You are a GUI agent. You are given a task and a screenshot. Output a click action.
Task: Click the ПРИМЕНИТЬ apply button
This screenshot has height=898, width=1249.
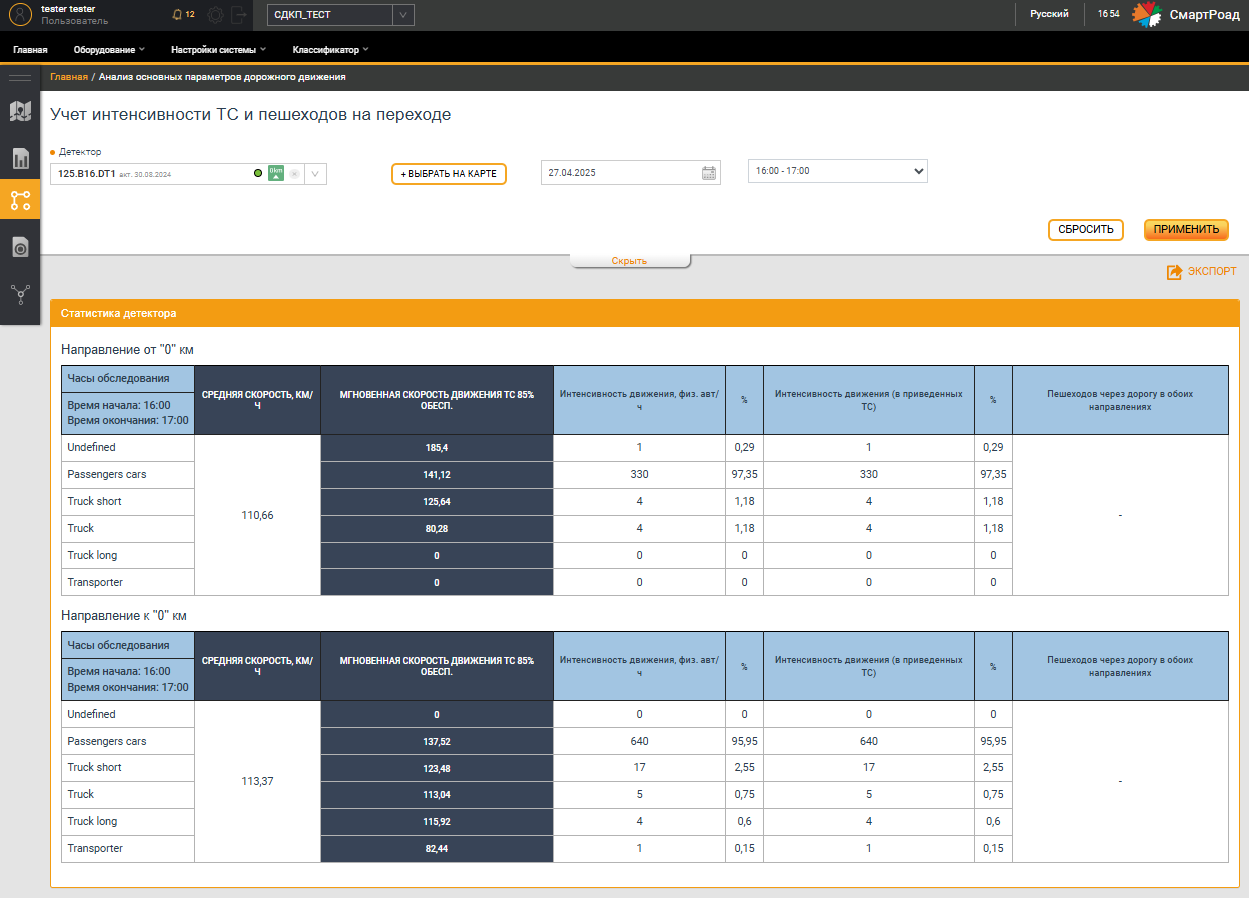(1186, 229)
